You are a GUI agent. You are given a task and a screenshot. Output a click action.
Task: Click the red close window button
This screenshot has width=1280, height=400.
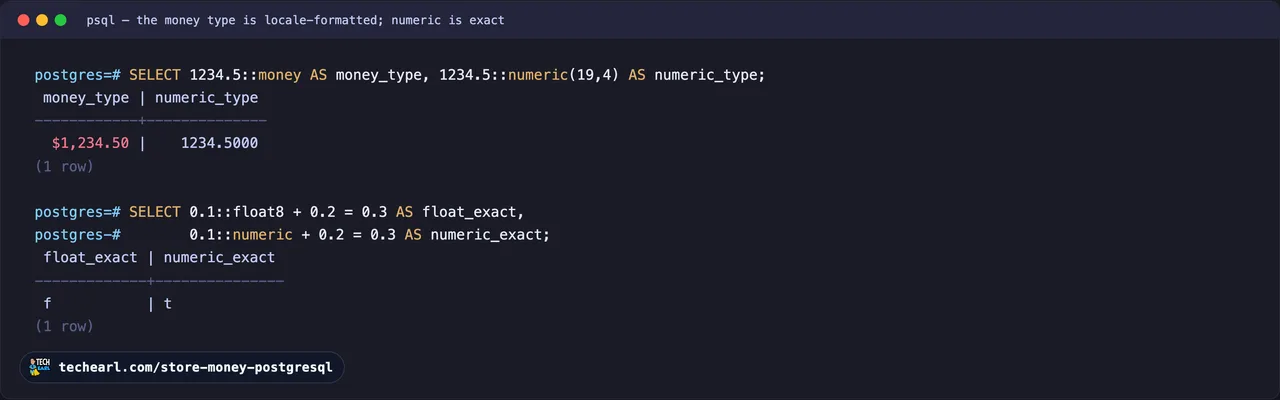(24, 20)
